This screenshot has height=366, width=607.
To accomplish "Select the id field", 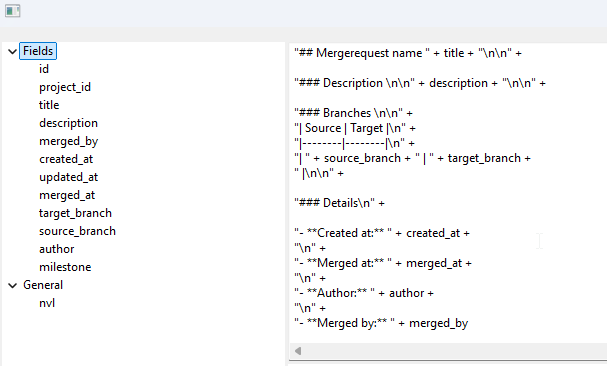I will [x=44, y=69].
